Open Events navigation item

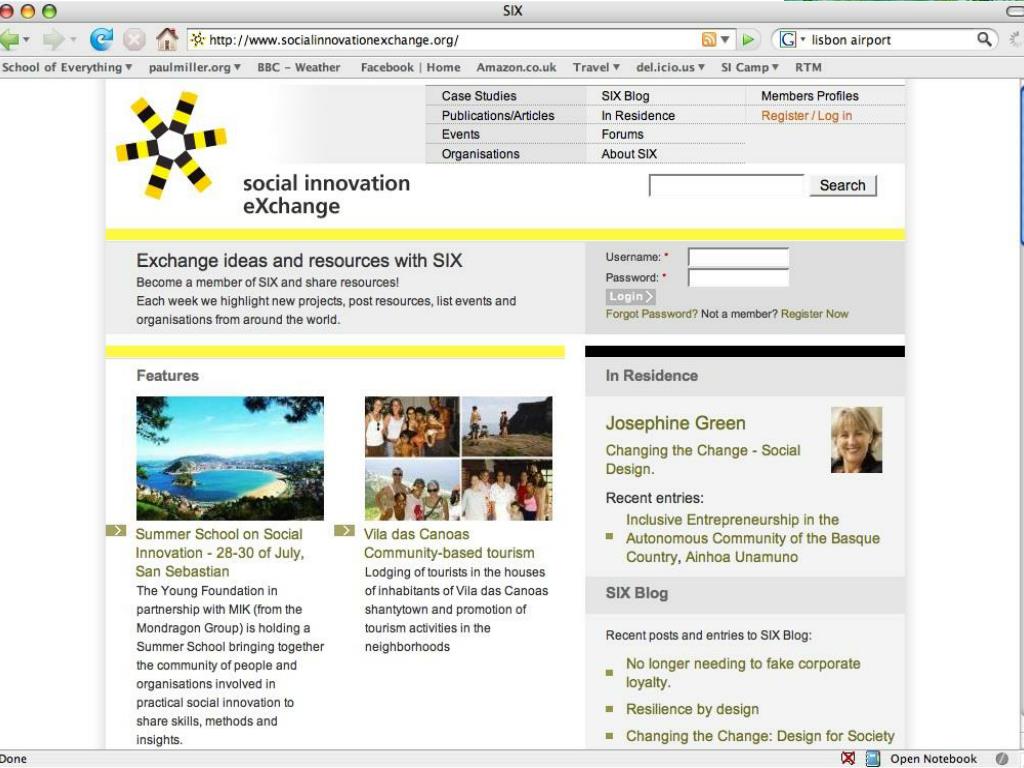460,135
